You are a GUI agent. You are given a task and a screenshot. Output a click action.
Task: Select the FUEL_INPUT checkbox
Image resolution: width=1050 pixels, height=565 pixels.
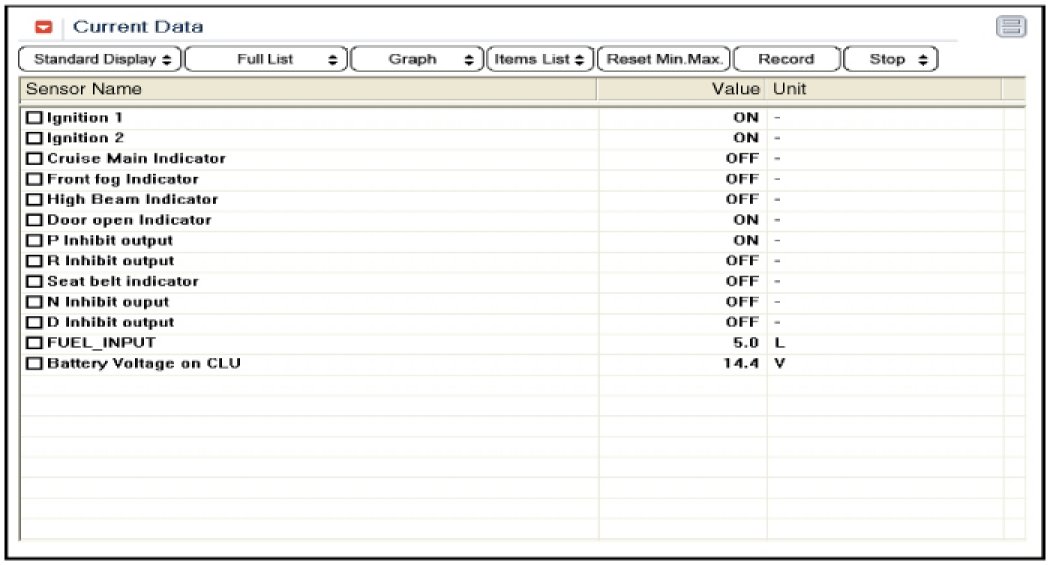tap(34, 343)
